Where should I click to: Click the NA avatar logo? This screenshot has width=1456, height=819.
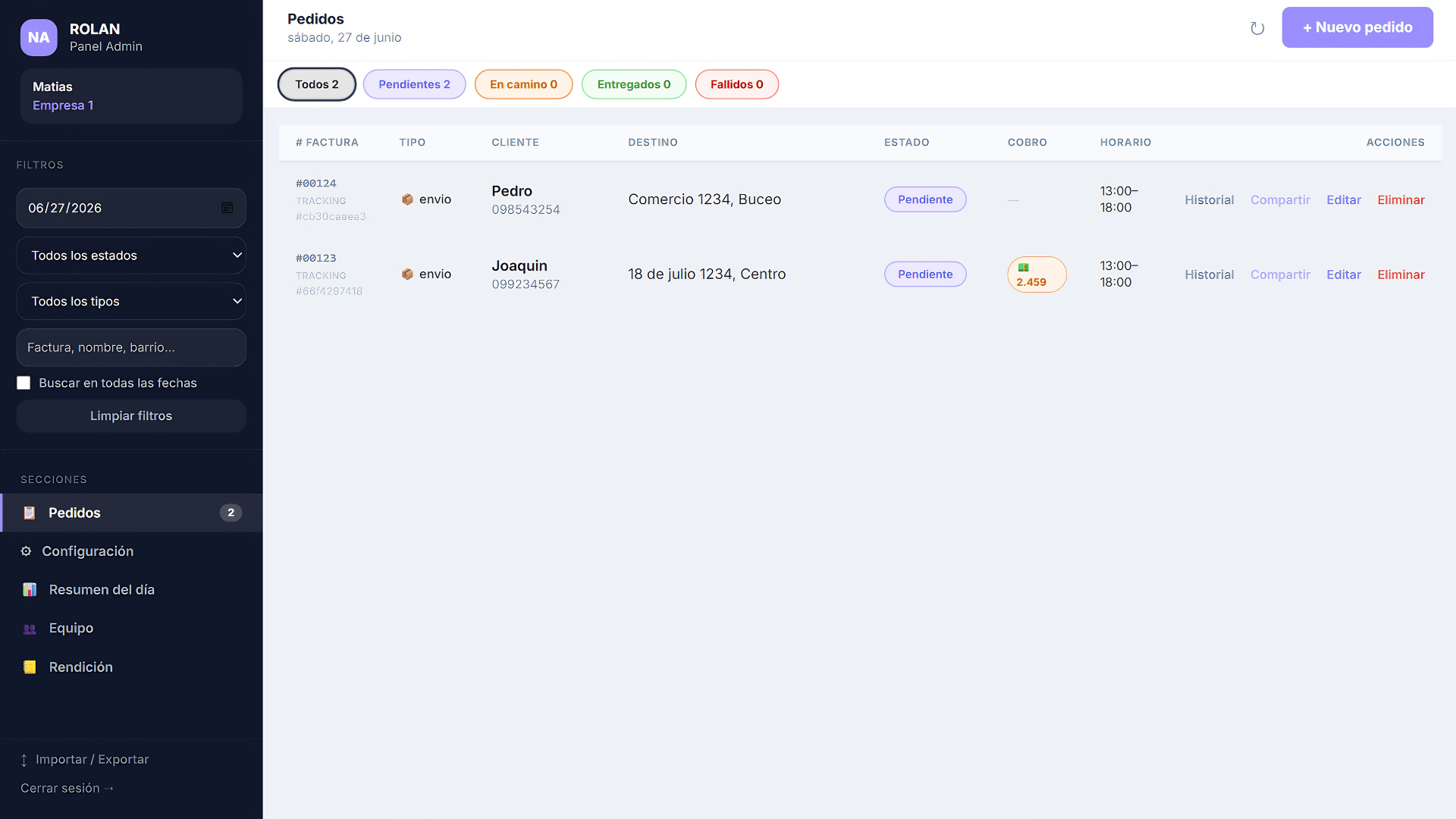(x=39, y=37)
